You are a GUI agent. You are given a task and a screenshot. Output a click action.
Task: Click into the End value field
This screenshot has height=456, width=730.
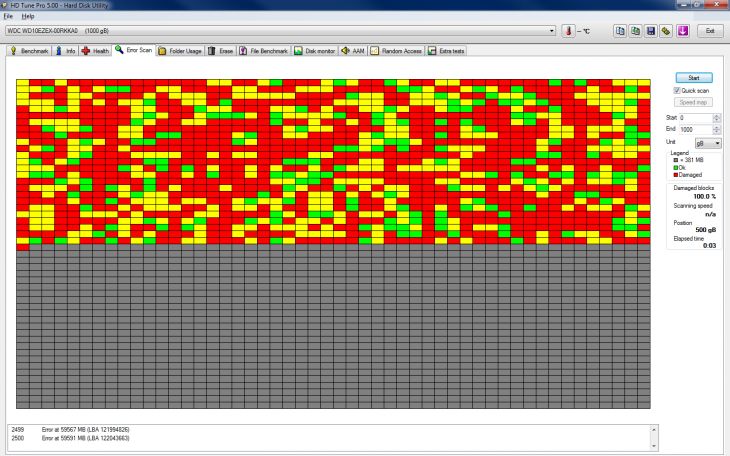tap(696, 129)
